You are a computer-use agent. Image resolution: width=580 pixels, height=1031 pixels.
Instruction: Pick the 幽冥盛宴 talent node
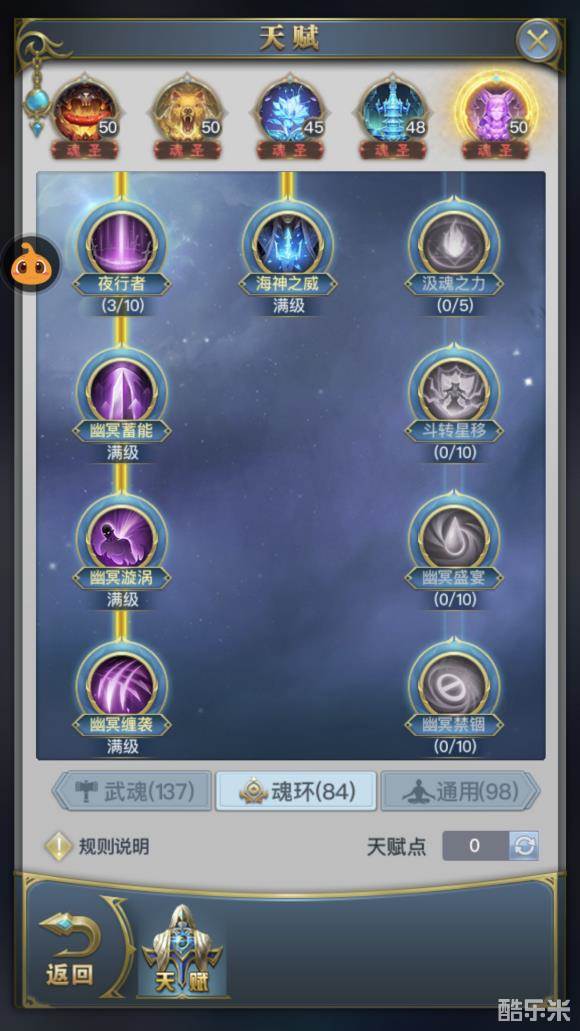click(454, 538)
